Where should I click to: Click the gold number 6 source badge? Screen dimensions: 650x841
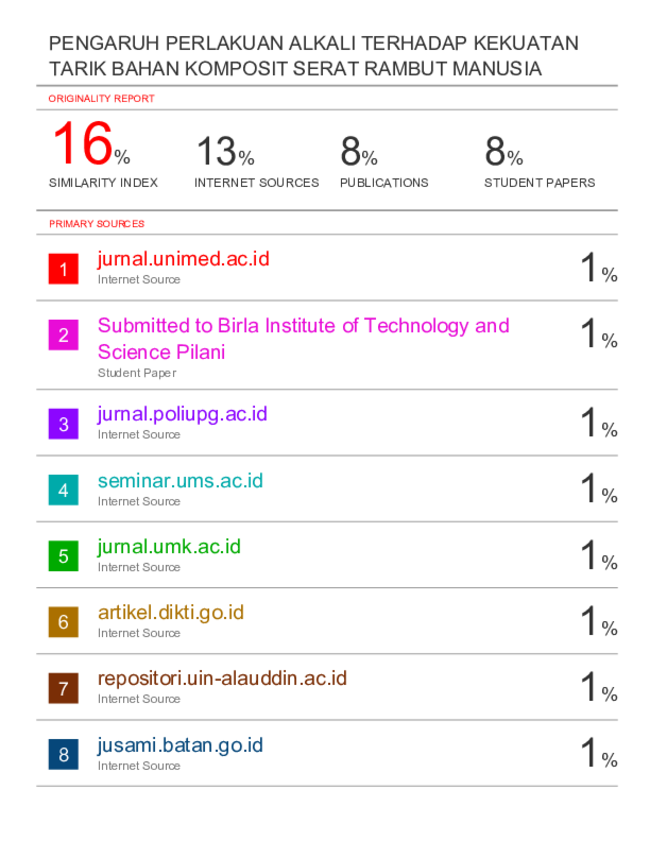coord(63,622)
